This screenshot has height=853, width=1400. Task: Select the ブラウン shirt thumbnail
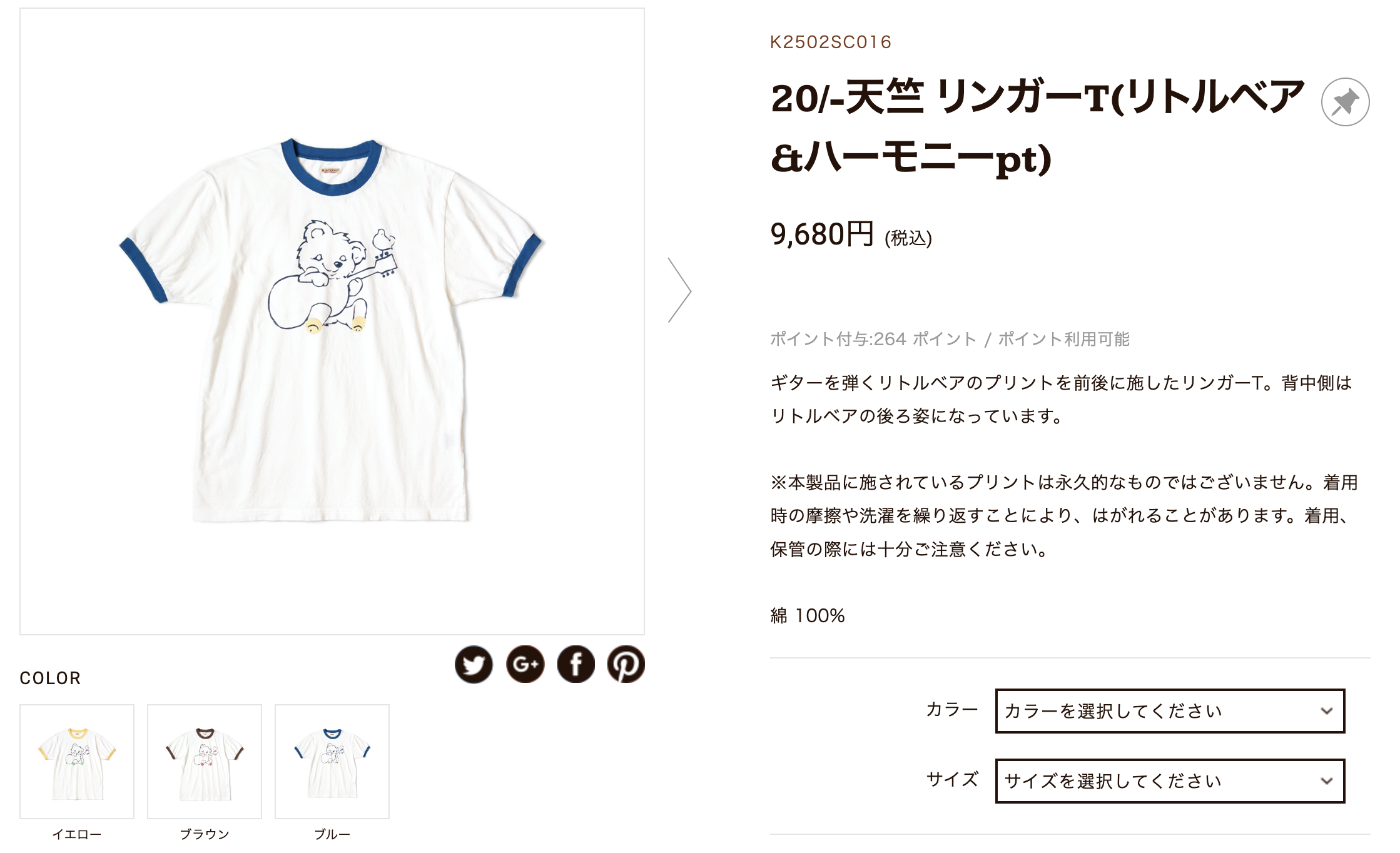point(205,762)
